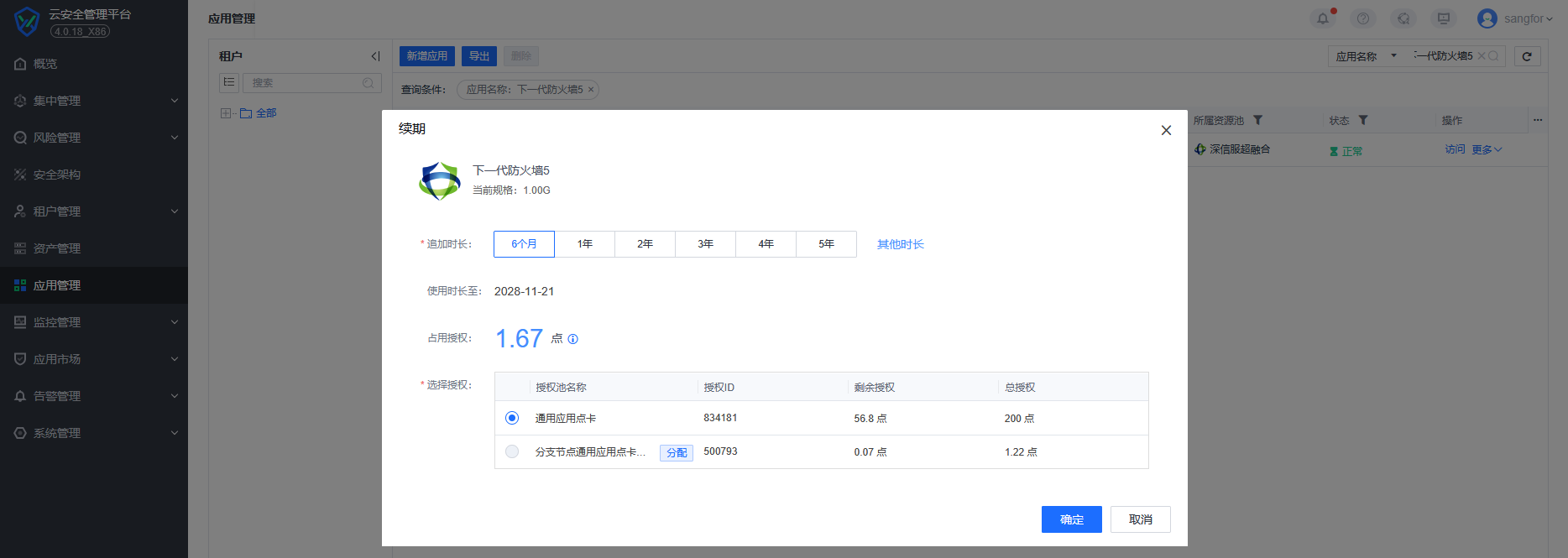Expand the 集中管理 sidebar menu
The height and width of the screenshot is (558, 1568).
pyautogui.click(x=94, y=101)
